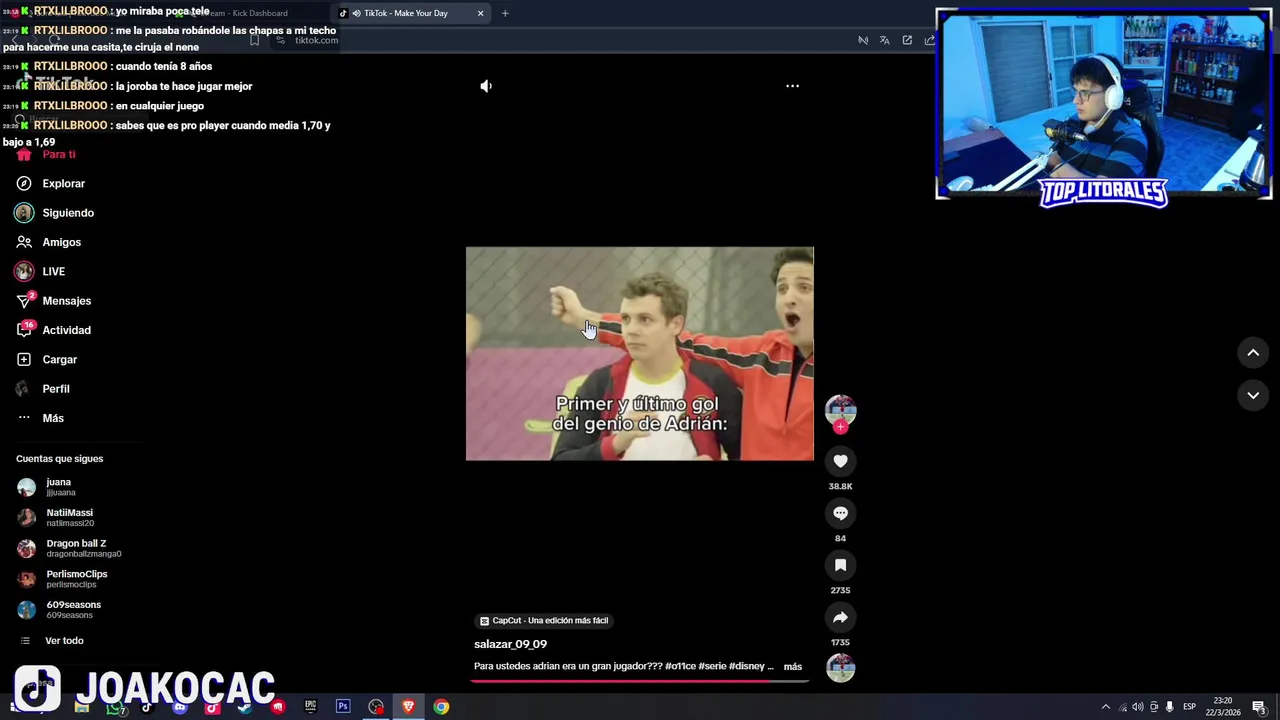Open Steam from the taskbar

(x=245, y=707)
